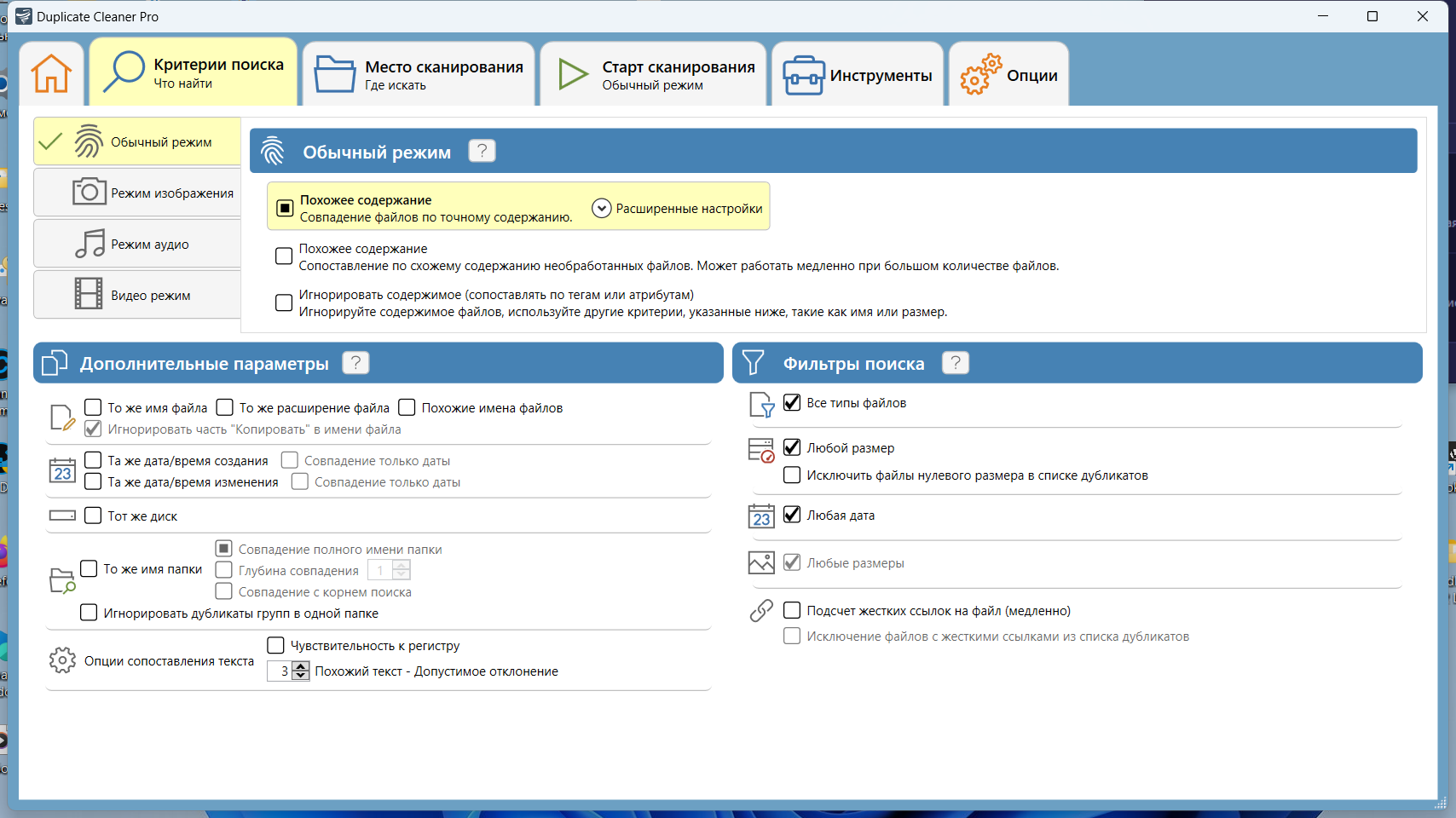Click the hard links chain icon
The width and height of the screenshot is (1456, 818).
click(x=761, y=610)
